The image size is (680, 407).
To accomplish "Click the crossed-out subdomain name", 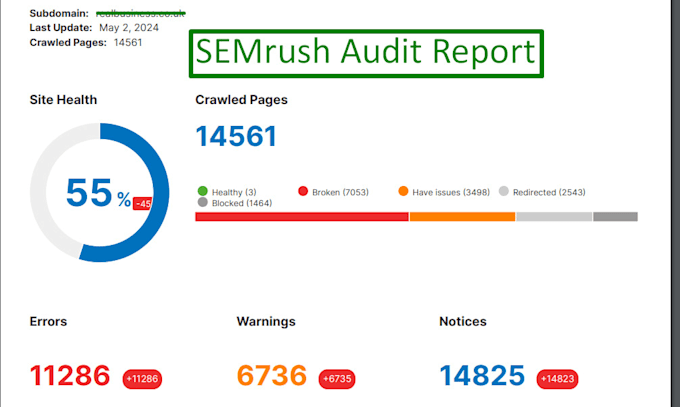I will 141,13.
